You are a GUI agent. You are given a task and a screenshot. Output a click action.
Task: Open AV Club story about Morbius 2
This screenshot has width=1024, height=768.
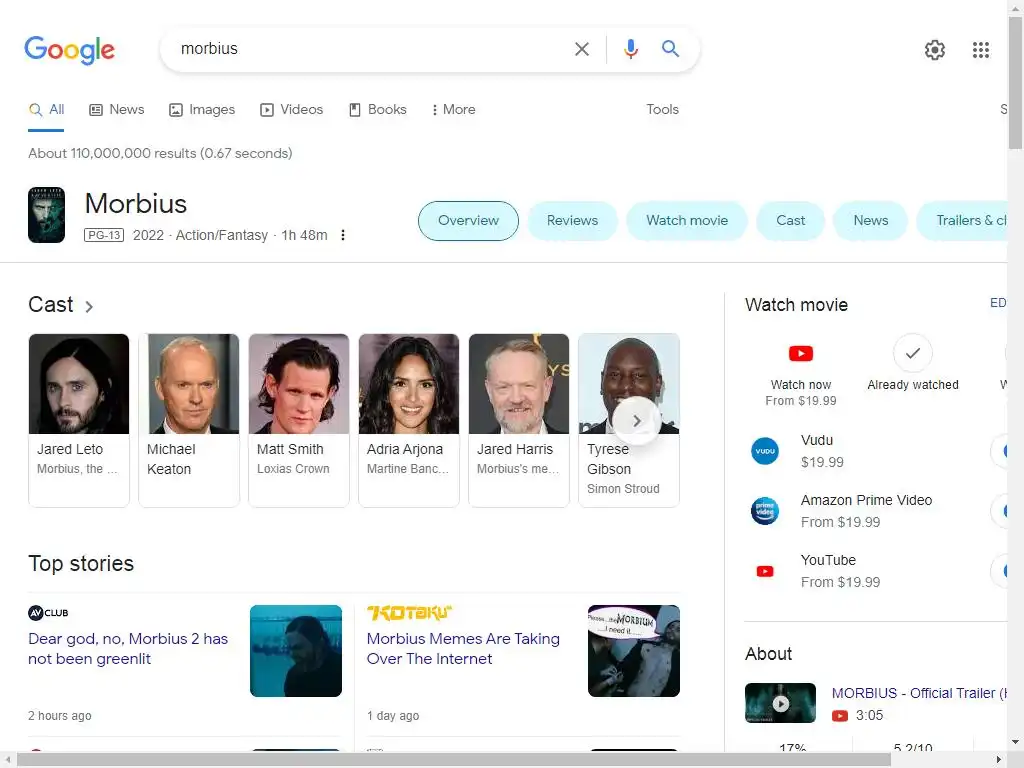click(128, 648)
